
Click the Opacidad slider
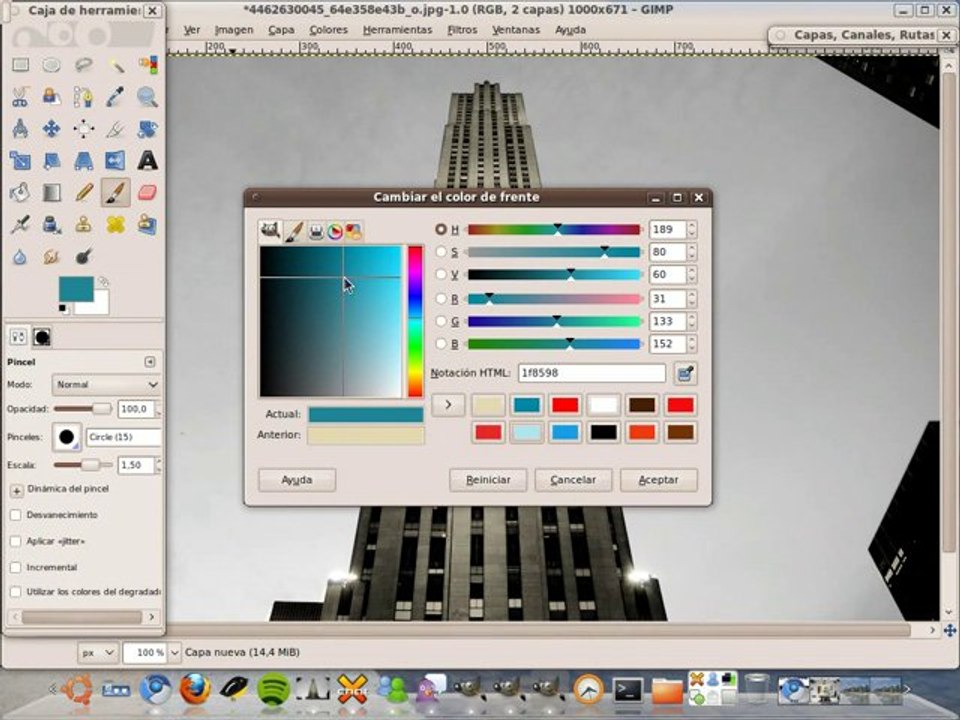82,409
